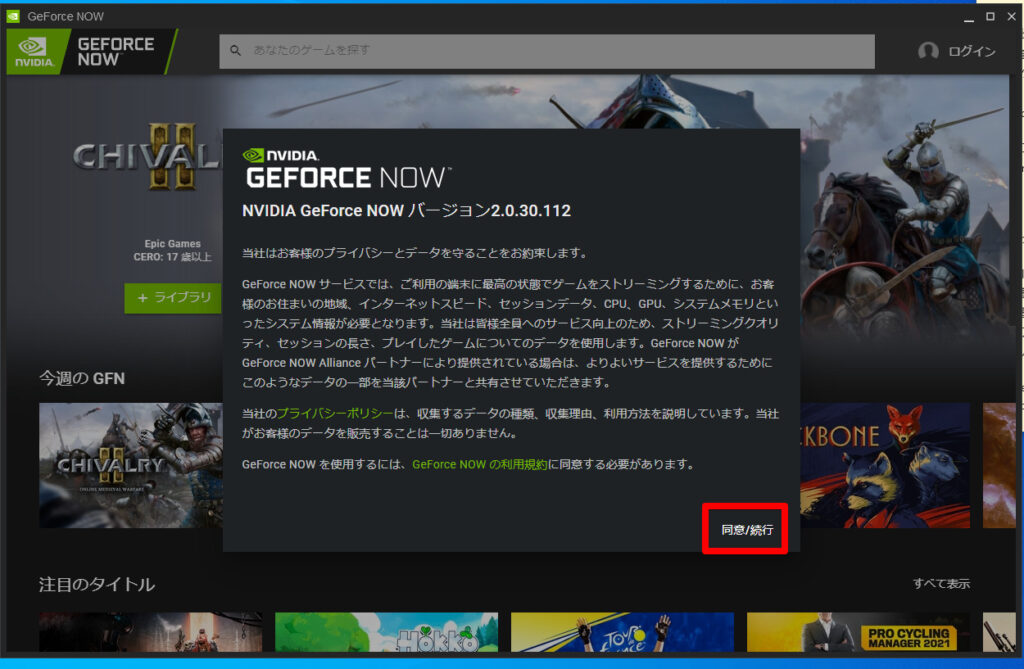
Task: Open Pro Cycling Manager 2021 tile
Action: [x=858, y=632]
